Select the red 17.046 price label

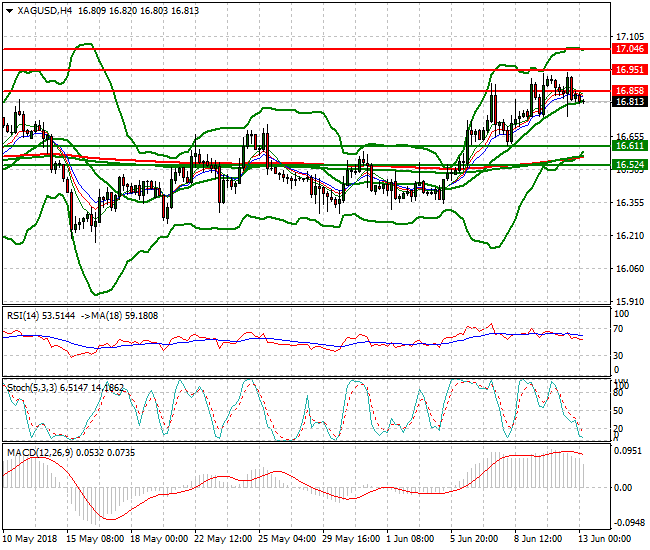(630, 49)
